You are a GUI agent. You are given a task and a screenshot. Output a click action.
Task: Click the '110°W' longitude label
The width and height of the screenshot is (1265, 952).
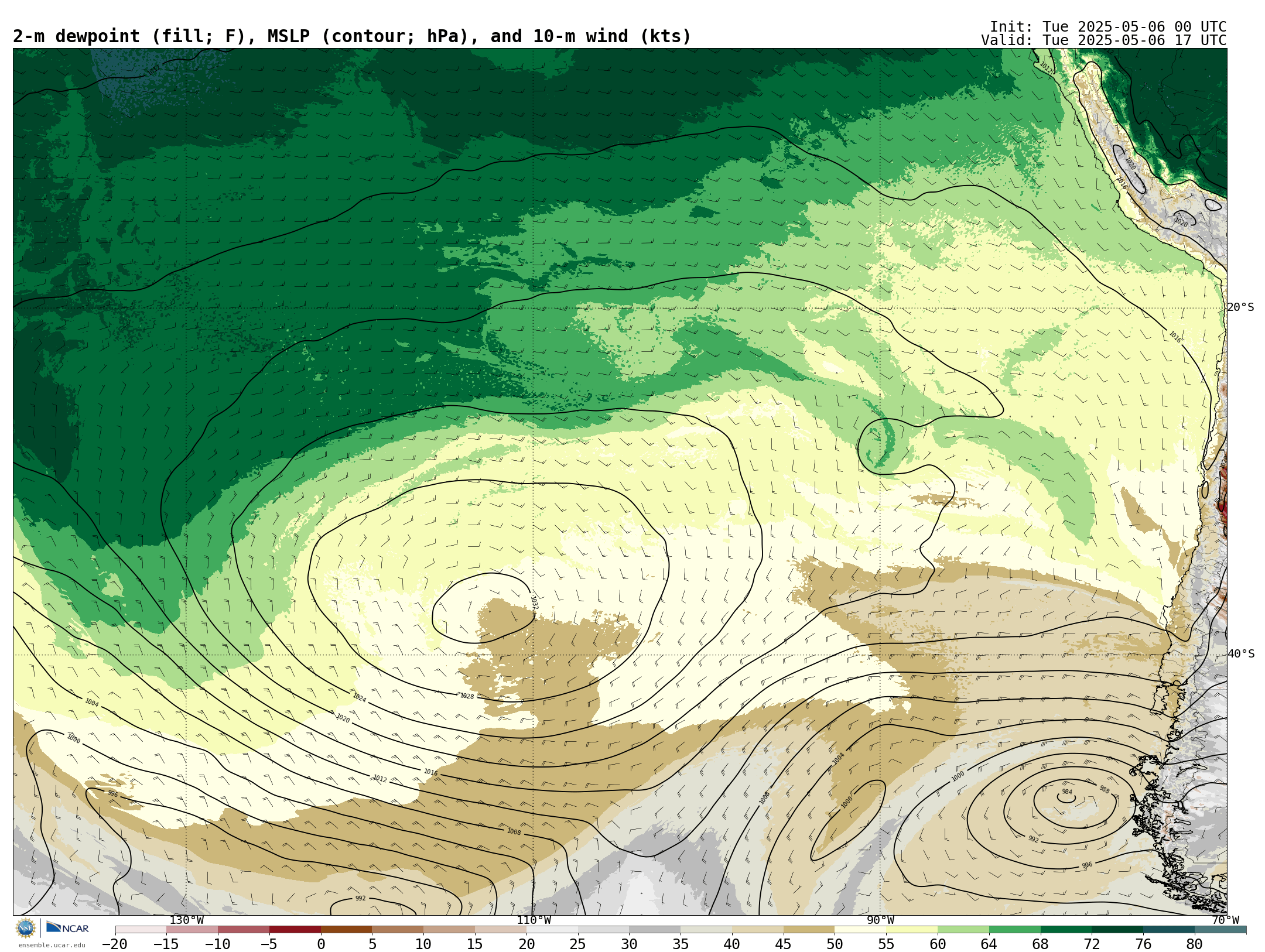534,920
